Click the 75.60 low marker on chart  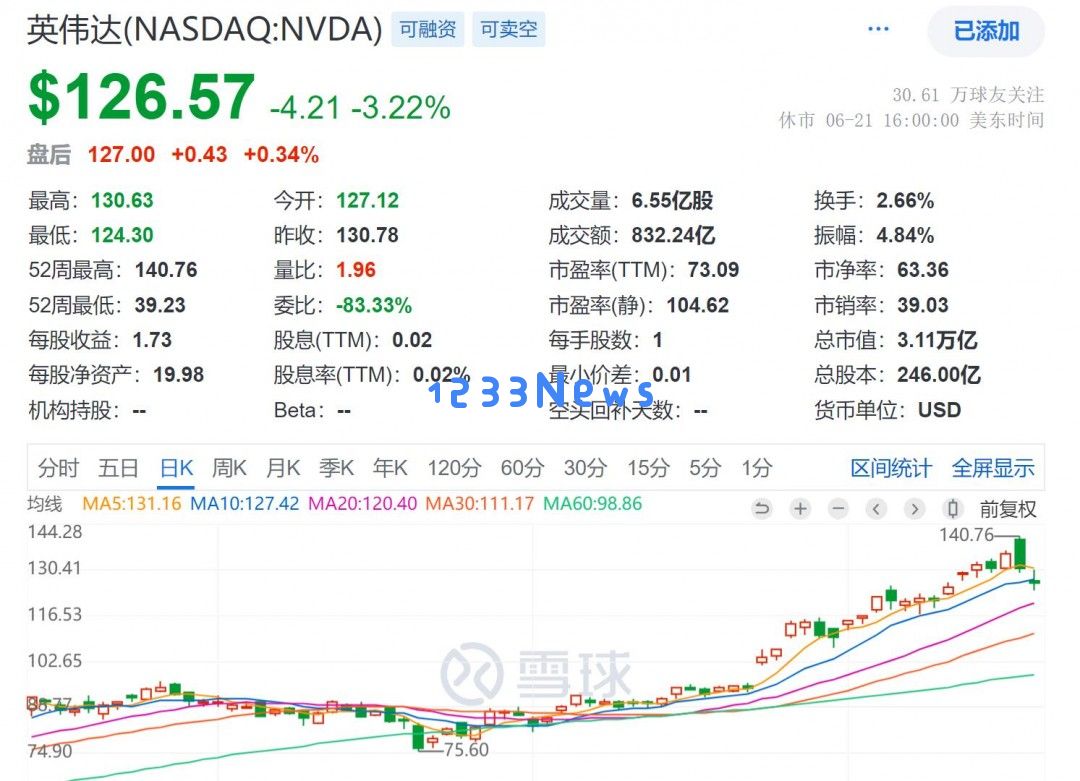(x=466, y=749)
